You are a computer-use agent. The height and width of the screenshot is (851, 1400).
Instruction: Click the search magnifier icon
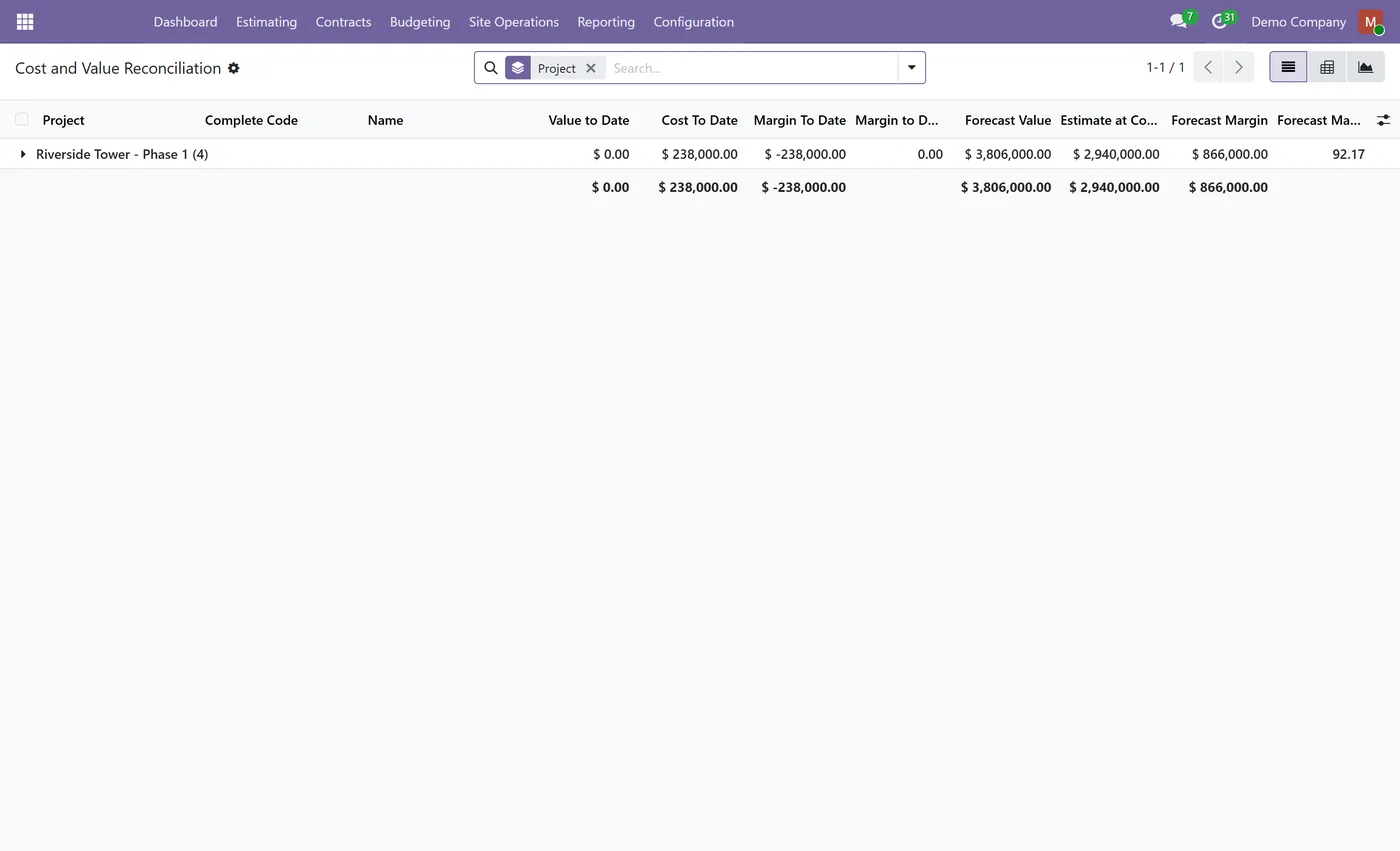(x=491, y=68)
